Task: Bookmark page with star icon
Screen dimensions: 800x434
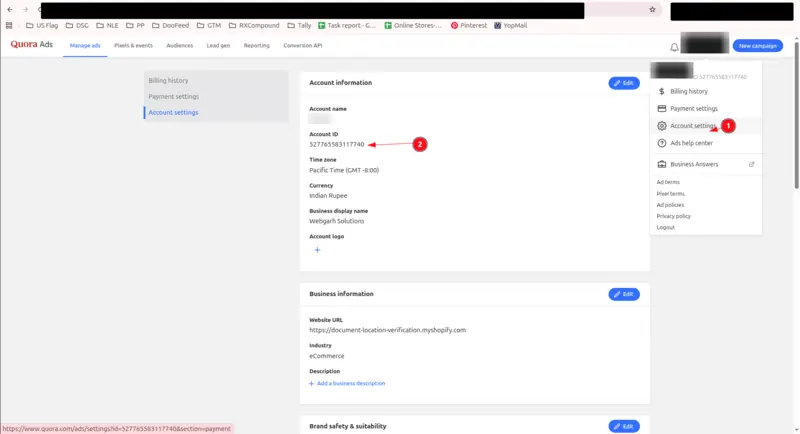Action: [x=652, y=9]
